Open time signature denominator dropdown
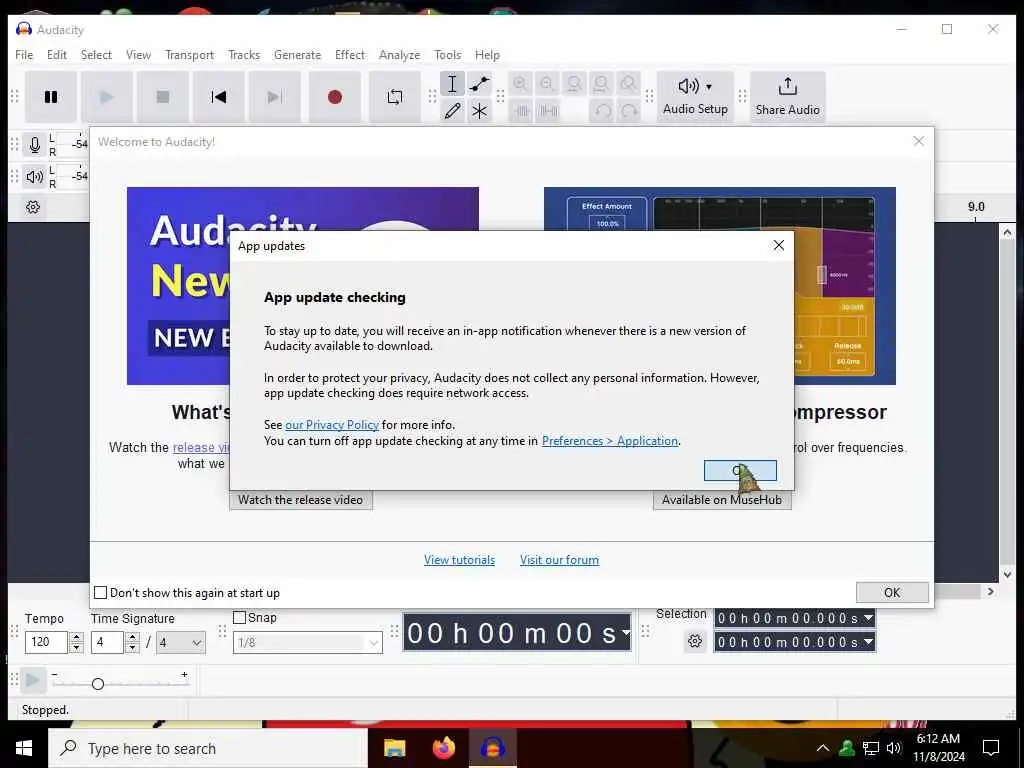The image size is (1024, 768). 182,643
